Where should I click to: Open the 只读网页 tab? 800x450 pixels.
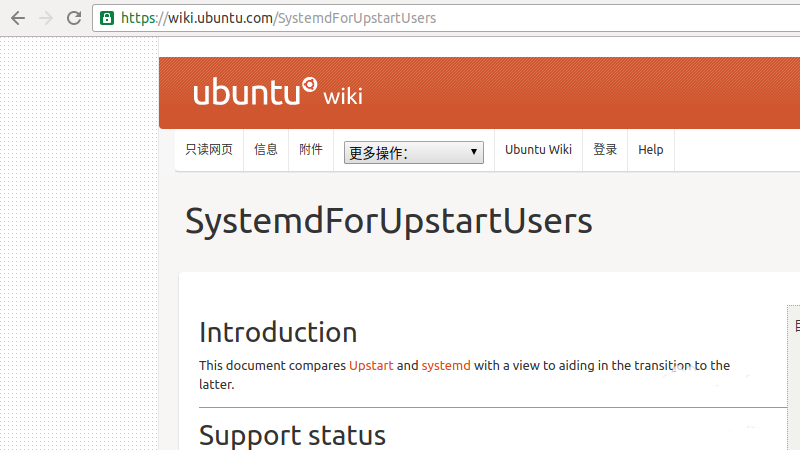pyautogui.click(x=209, y=150)
